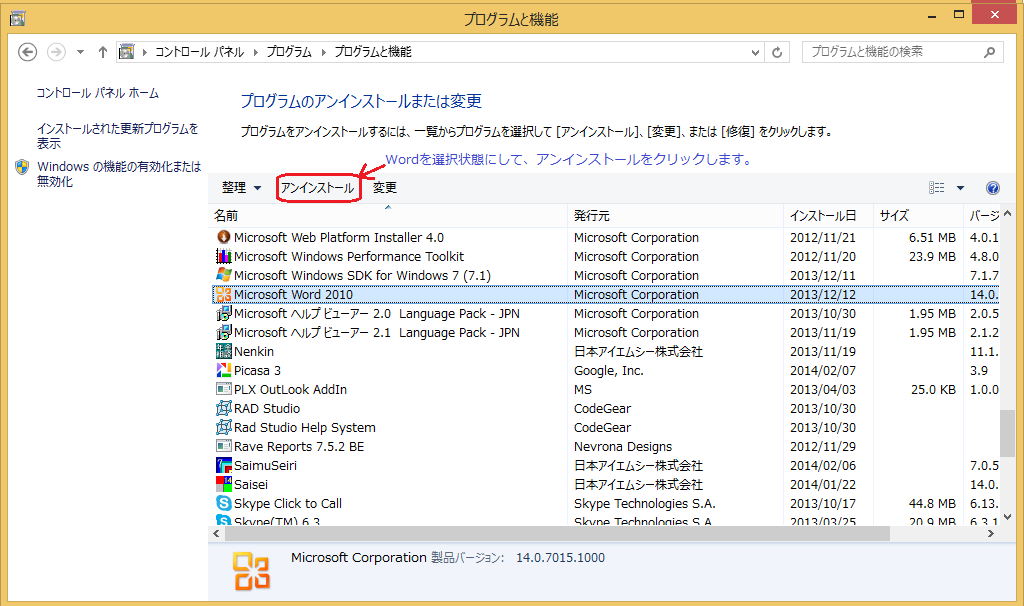Click the view options icon in toolbar

click(937, 188)
